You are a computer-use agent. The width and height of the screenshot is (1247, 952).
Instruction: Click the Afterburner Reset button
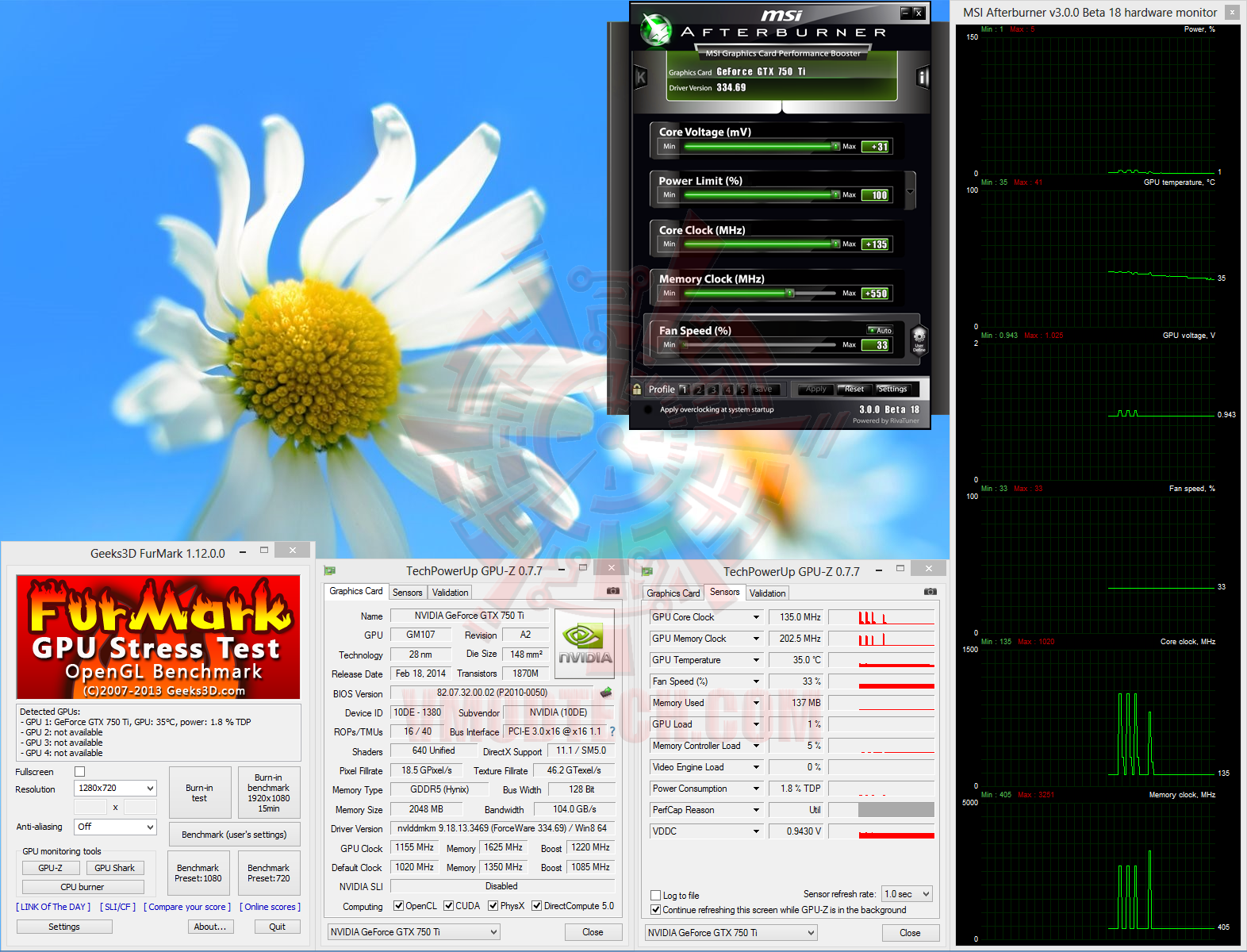[854, 390]
